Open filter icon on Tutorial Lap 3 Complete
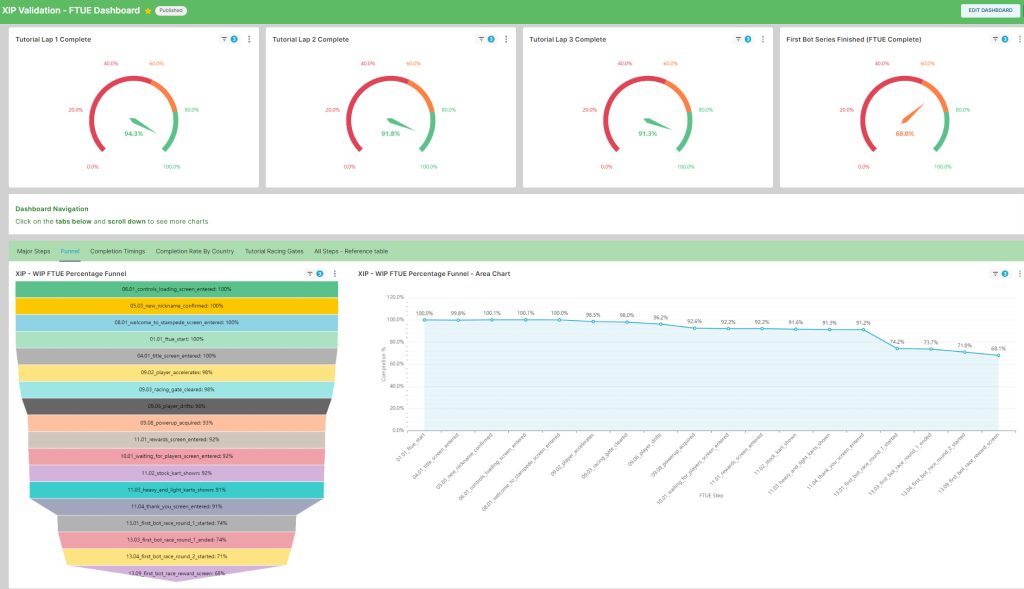The image size is (1024, 589). click(x=738, y=39)
